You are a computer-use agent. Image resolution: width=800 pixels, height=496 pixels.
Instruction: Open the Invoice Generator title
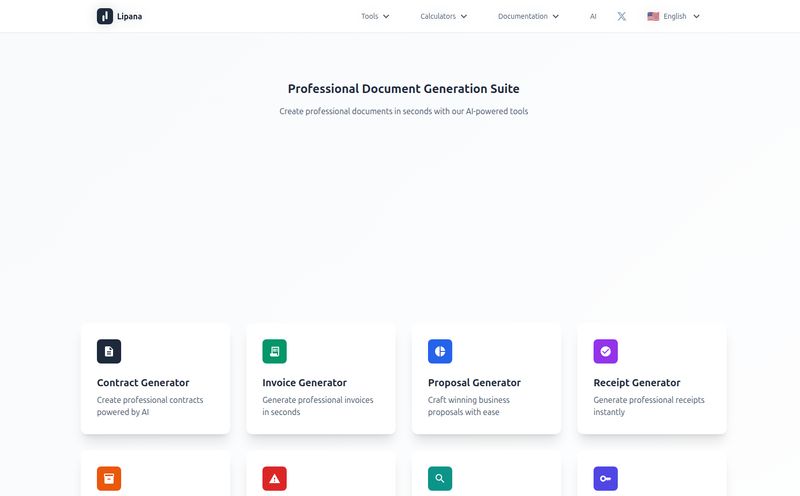click(305, 383)
